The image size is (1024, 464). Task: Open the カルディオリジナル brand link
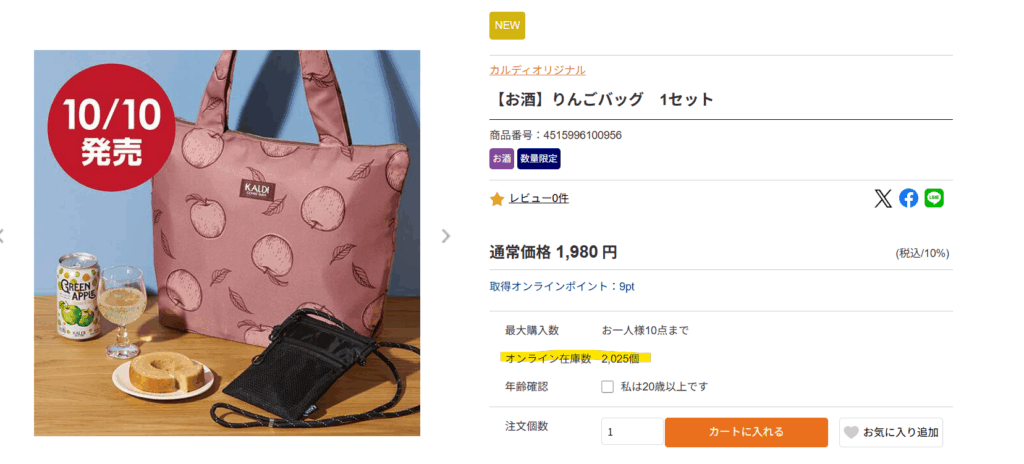pos(537,70)
